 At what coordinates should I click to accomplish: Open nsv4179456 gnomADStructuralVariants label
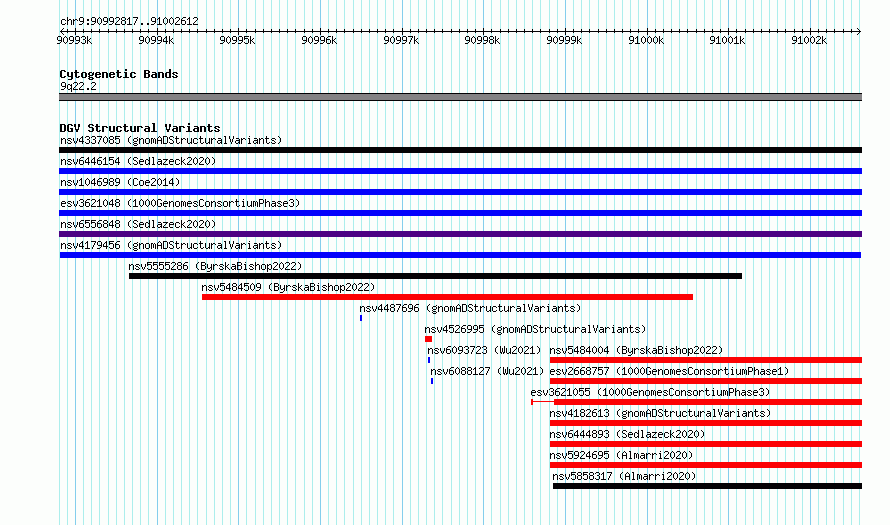pos(171,245)
